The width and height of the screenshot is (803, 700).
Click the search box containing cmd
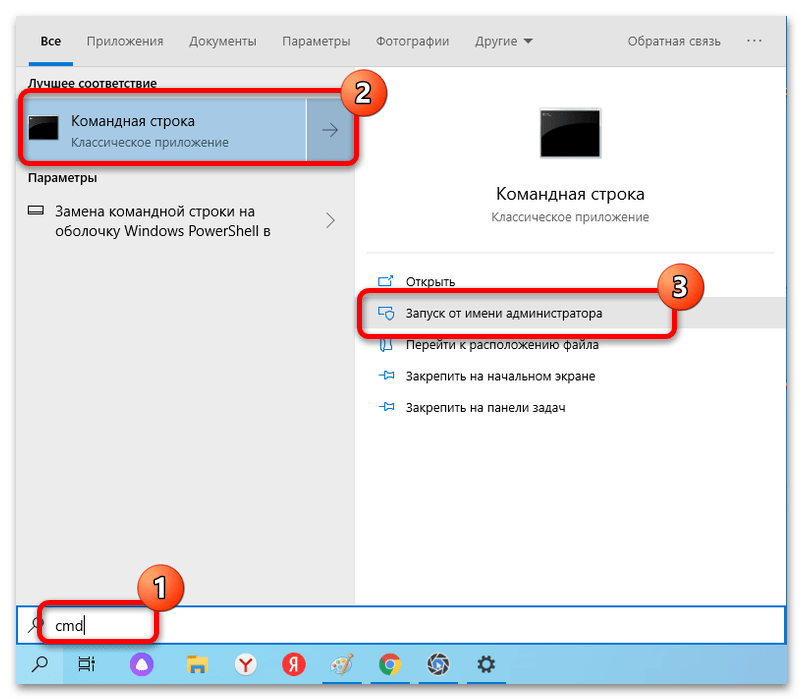[401, 625]
